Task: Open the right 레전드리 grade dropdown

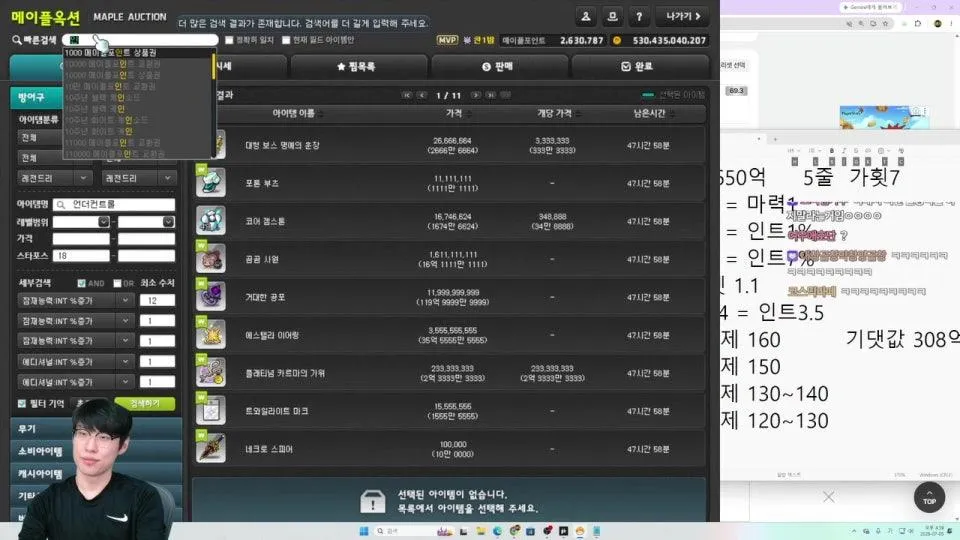Action: click(x=139, y=178)
